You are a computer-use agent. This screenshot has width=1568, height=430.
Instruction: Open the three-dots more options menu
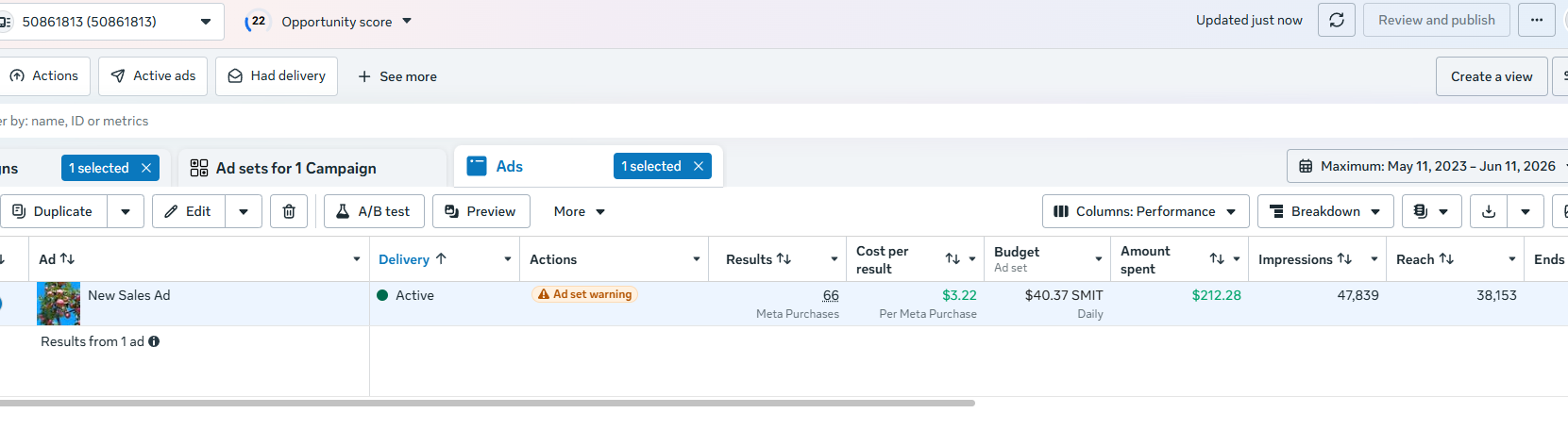tap(1537, 20)
